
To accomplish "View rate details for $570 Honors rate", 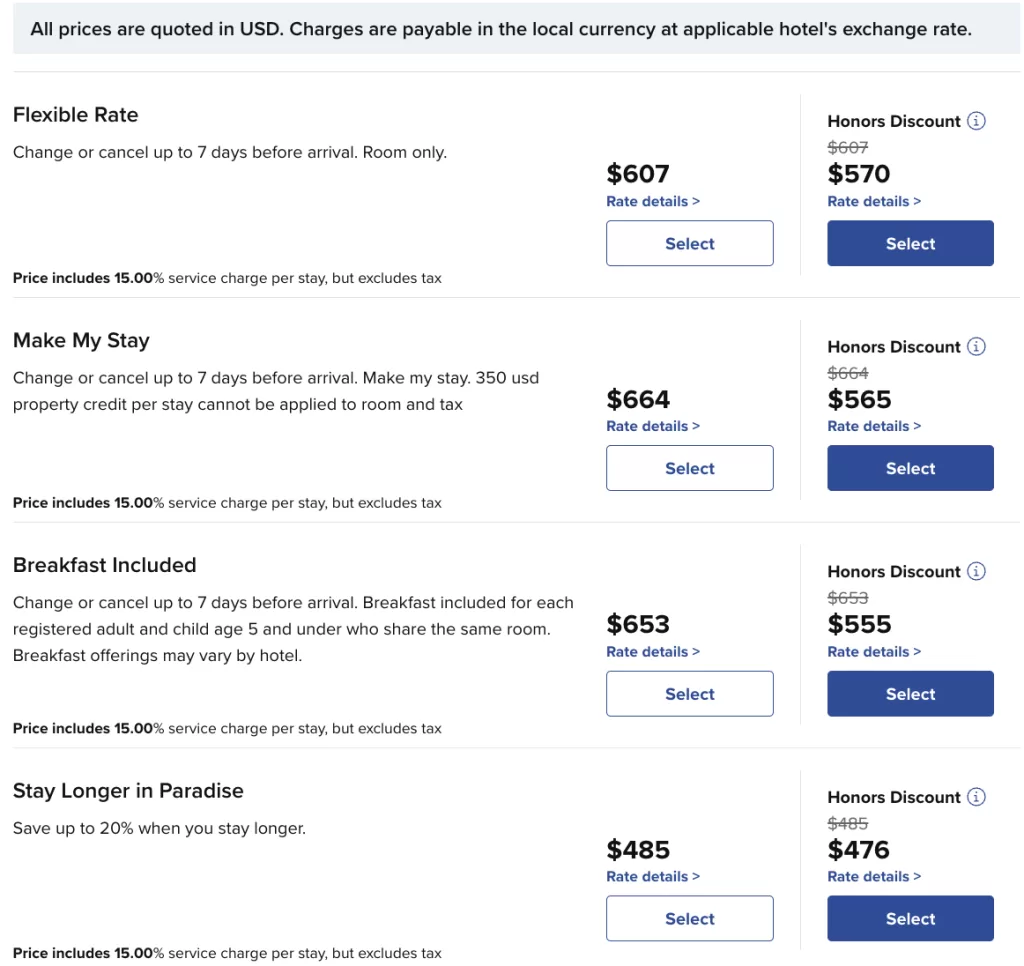I will click(x=874, y=201).
